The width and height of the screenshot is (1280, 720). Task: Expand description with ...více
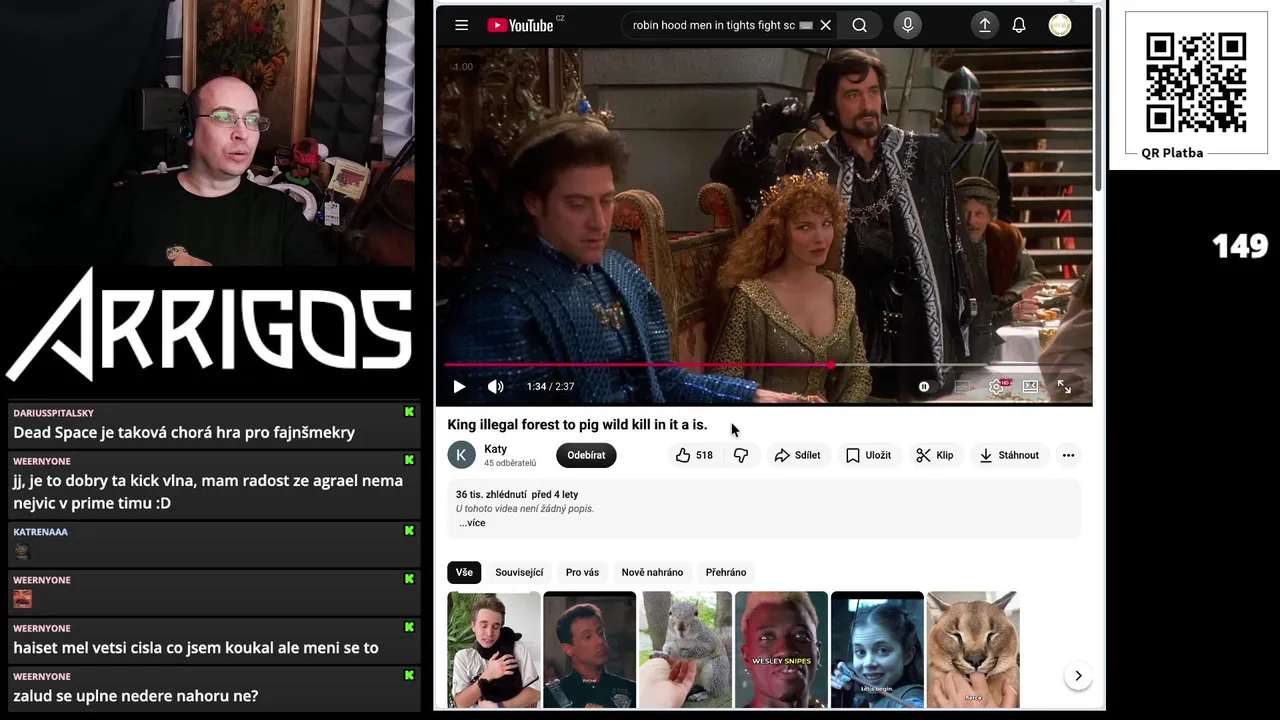point(472,523)
